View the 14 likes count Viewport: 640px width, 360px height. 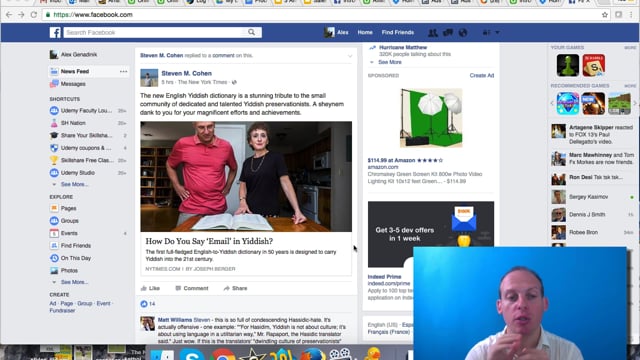tap(148, 304)
